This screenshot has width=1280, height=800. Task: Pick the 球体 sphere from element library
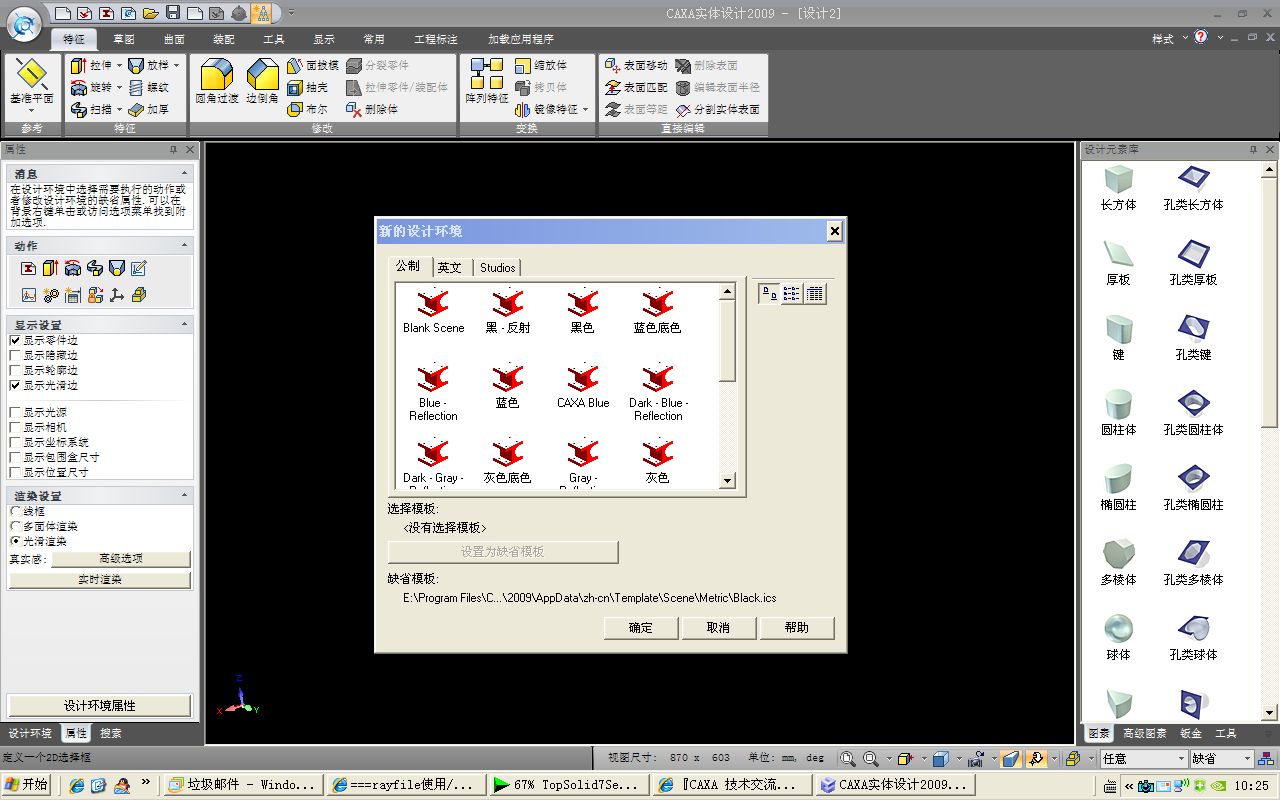click(1118, 638)
